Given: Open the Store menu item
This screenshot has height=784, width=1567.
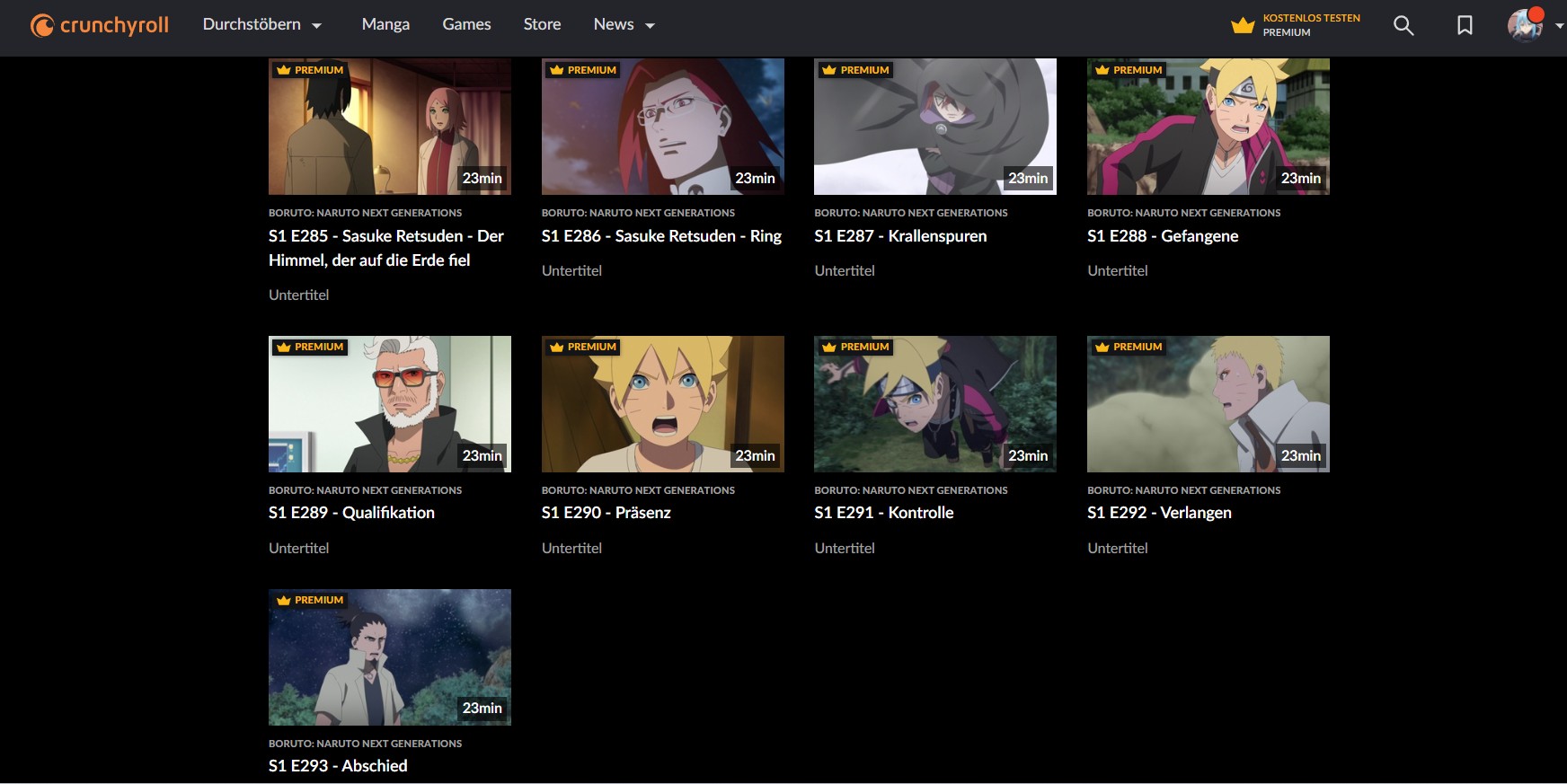Looking at the screenshot, I should [542, 25].
